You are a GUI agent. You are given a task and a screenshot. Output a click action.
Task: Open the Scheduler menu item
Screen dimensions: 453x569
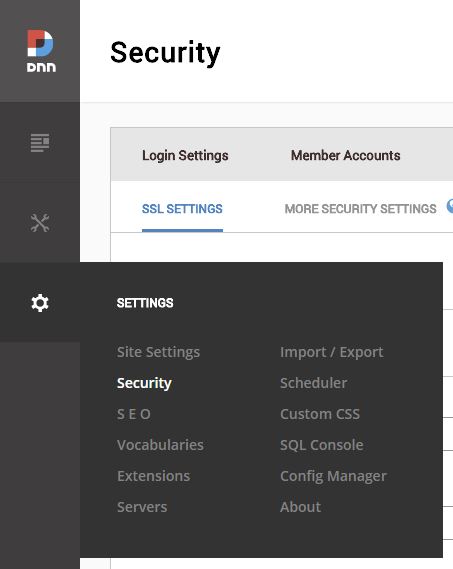click(313, 383)
